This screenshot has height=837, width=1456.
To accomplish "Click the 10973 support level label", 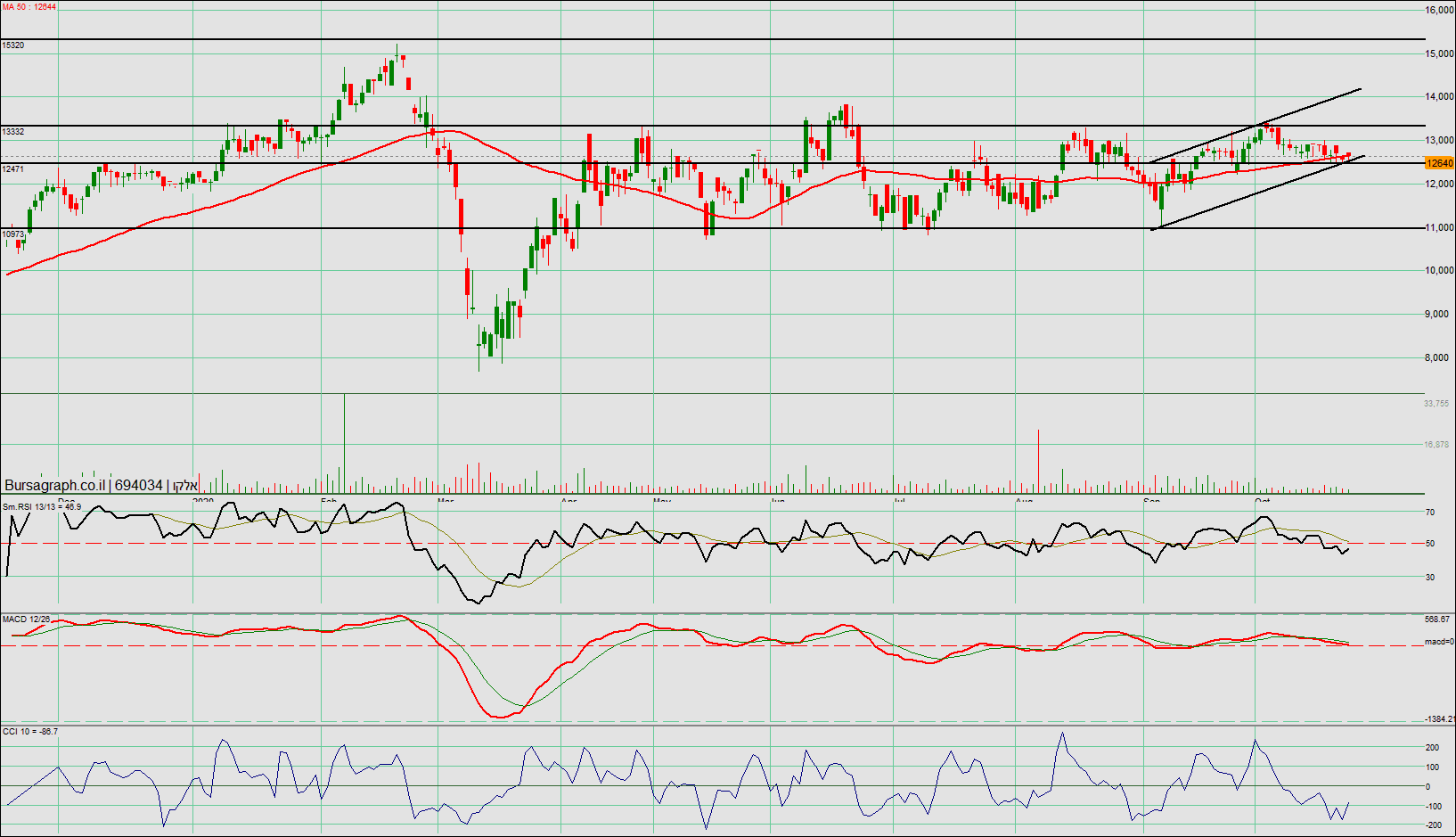I will (x=13, y=234).
